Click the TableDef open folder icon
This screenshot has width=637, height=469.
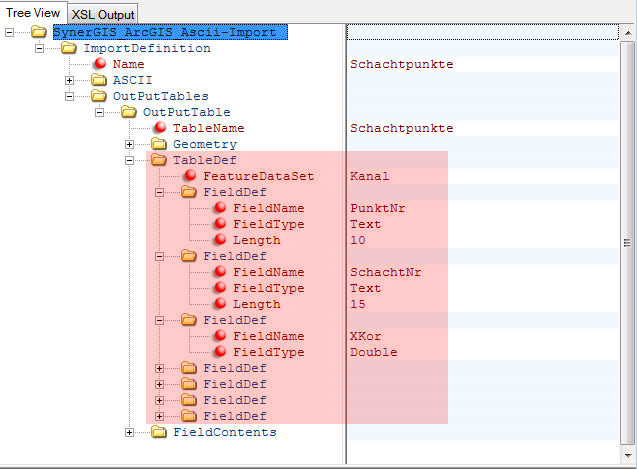(159, 160)
